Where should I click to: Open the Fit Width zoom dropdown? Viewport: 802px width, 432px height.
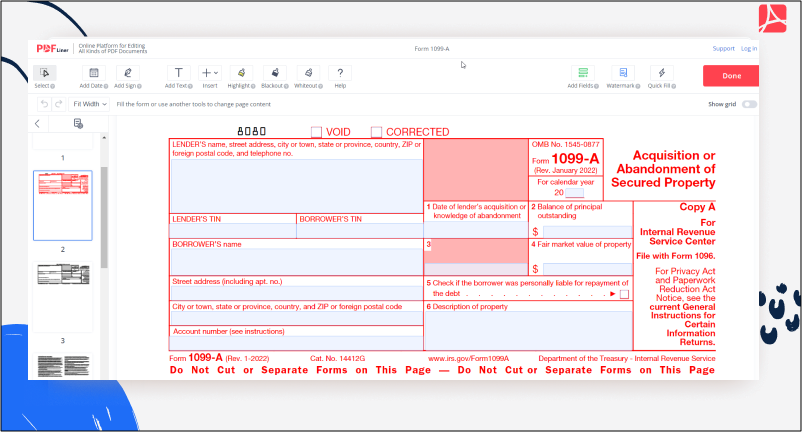(90, 104)
